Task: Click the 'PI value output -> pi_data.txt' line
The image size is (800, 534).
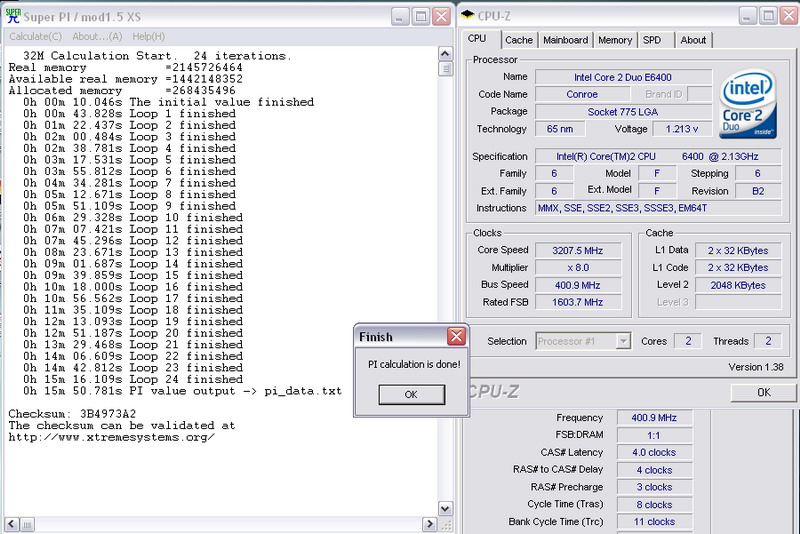Action: 182,391
